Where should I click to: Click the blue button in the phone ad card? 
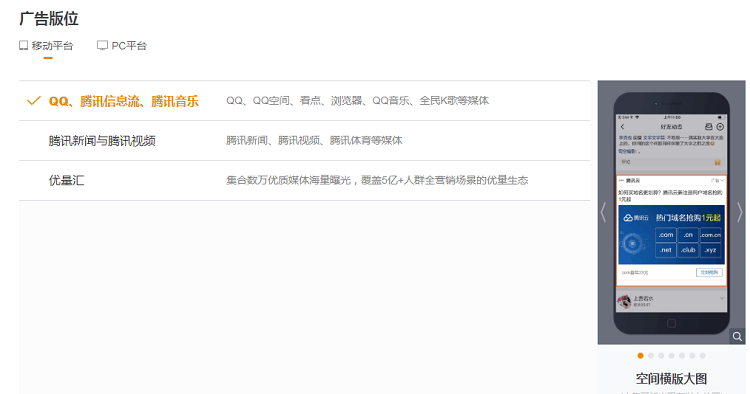click(709, 272)
